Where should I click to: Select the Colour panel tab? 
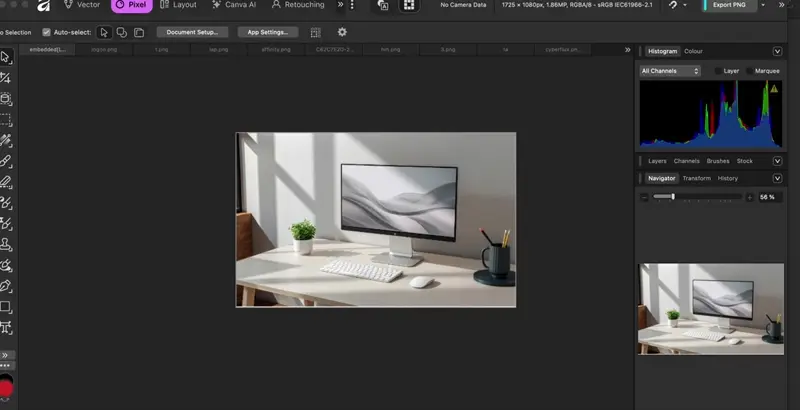[x=693, y=51]
